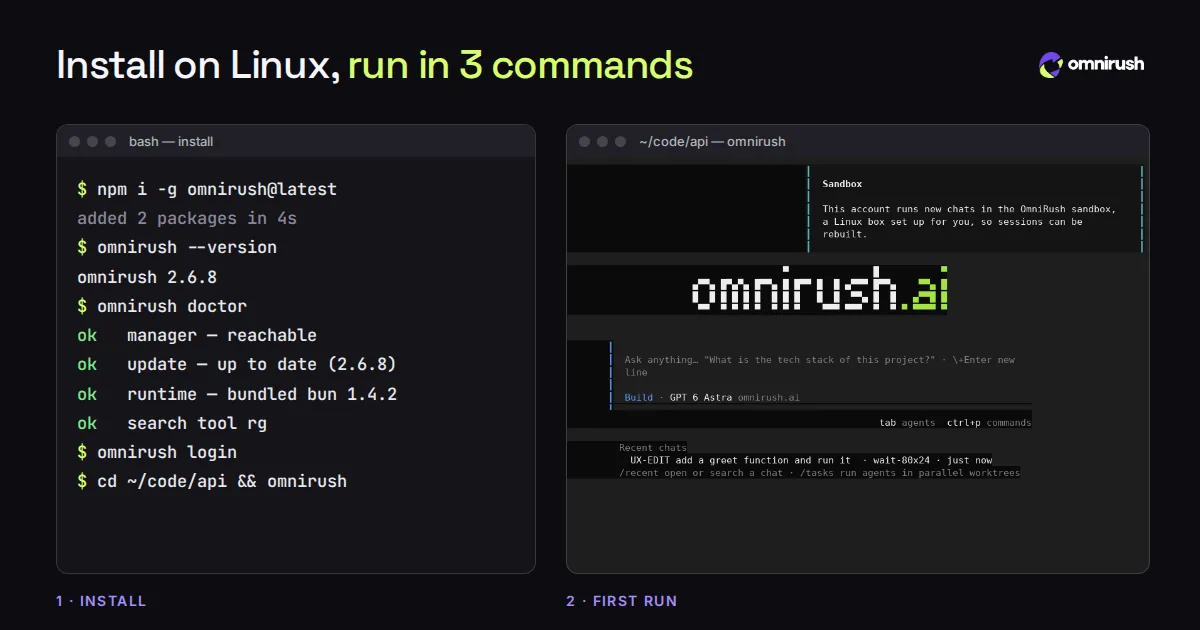Click the sandbox notice text 'This account runs new chats'
Viewport: 1200px width, 630px height.
[x=897, y=209]
